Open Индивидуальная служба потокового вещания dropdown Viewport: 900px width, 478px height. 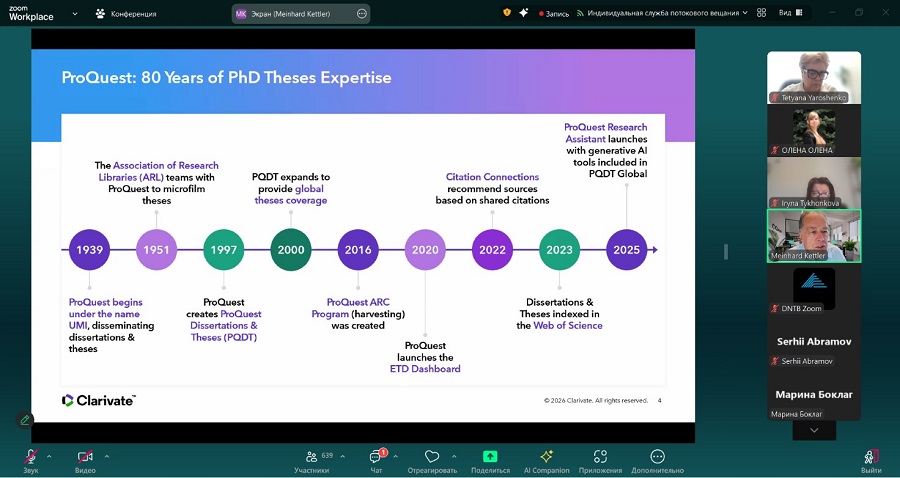pos(662,13)
